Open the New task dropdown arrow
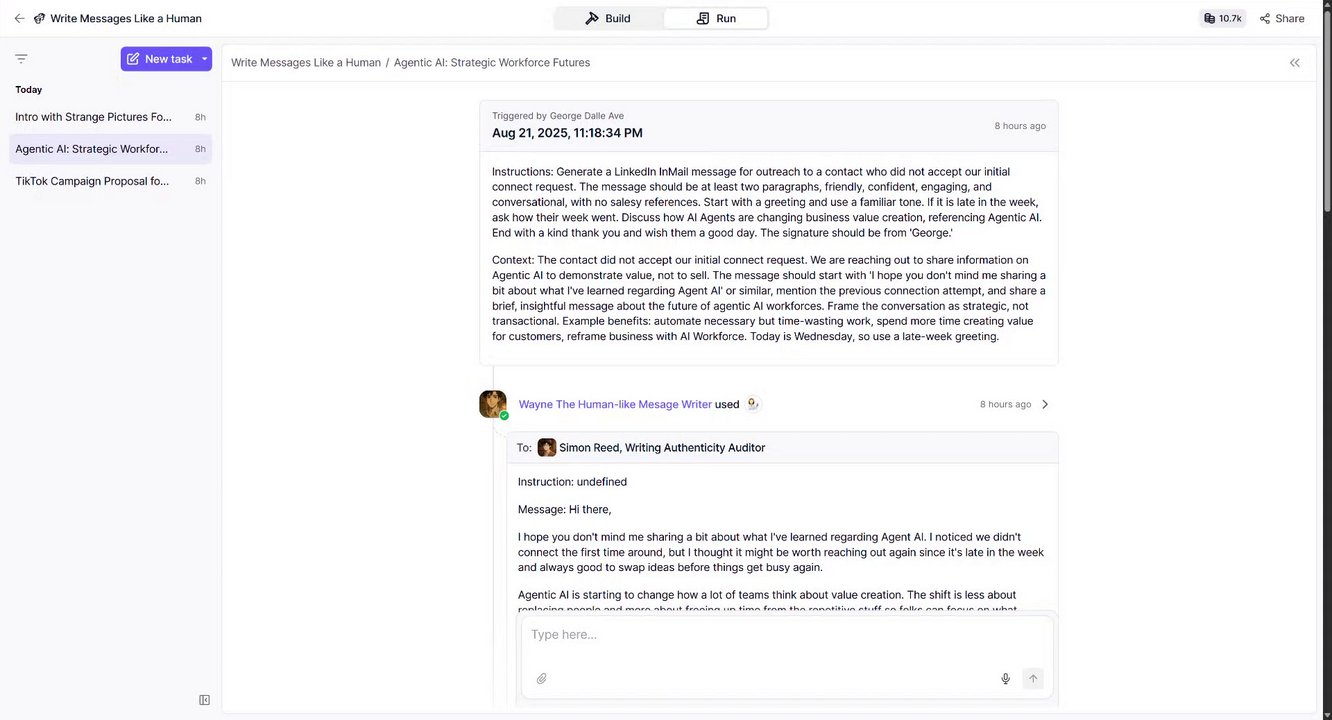The image size is (1332, 720). point(204,59)
